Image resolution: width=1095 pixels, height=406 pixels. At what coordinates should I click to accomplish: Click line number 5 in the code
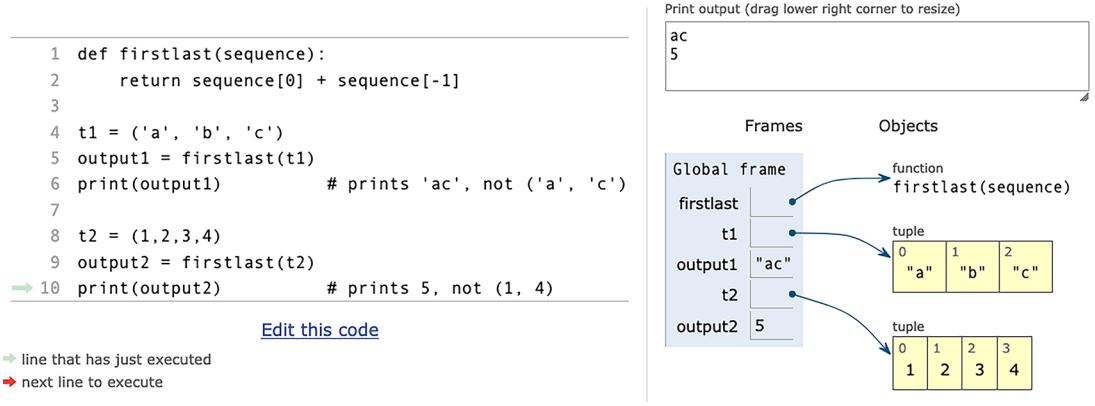54,158
